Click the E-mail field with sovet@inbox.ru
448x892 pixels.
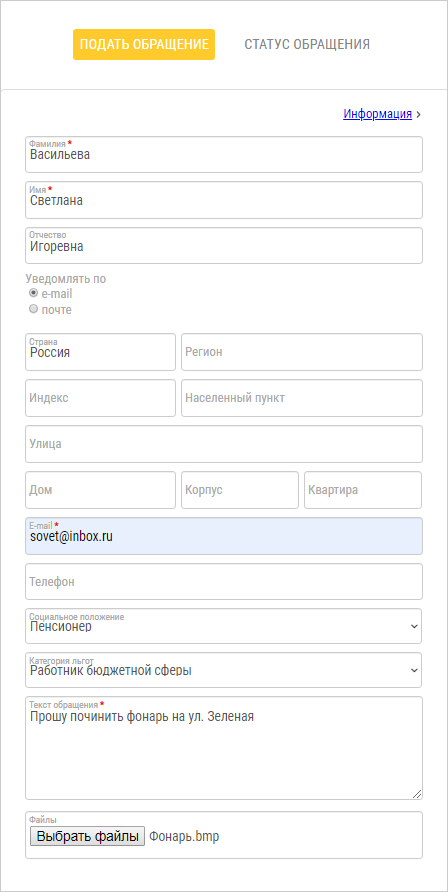[224, 536]
